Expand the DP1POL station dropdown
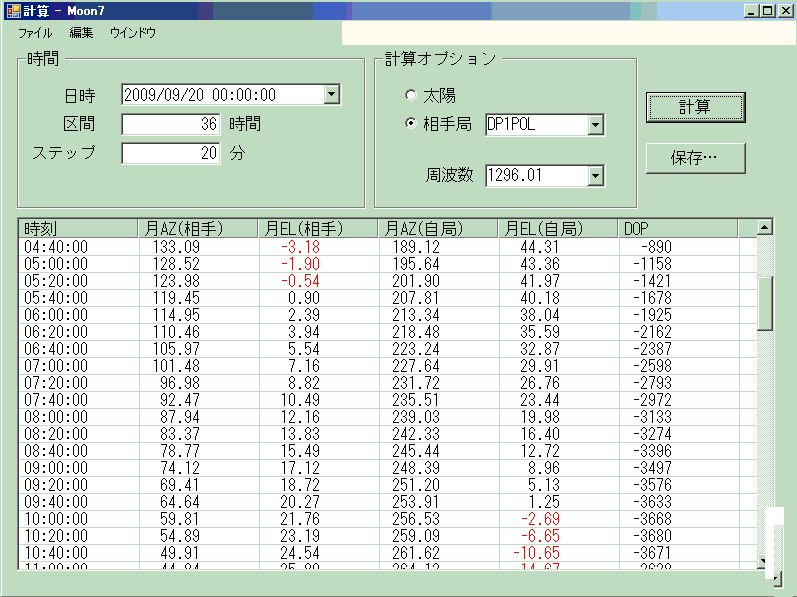Viewport: 797px width, 597px height. click(x=596, y=125)
